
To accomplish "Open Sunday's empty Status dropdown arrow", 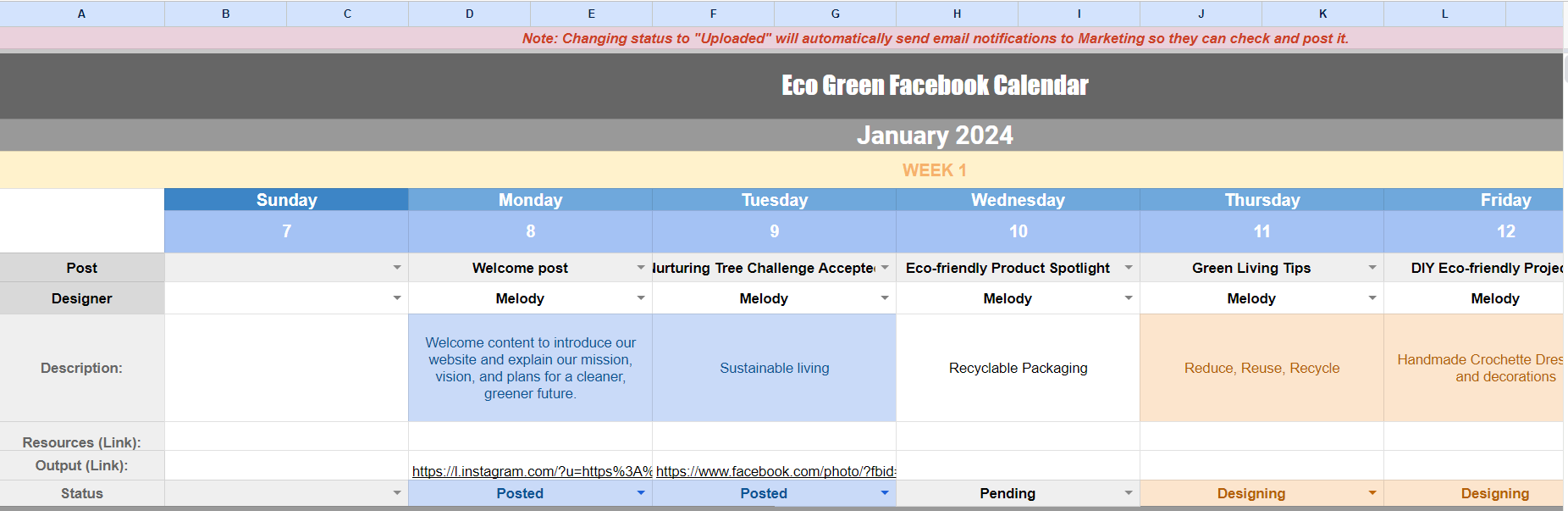I will coord(397,493).
